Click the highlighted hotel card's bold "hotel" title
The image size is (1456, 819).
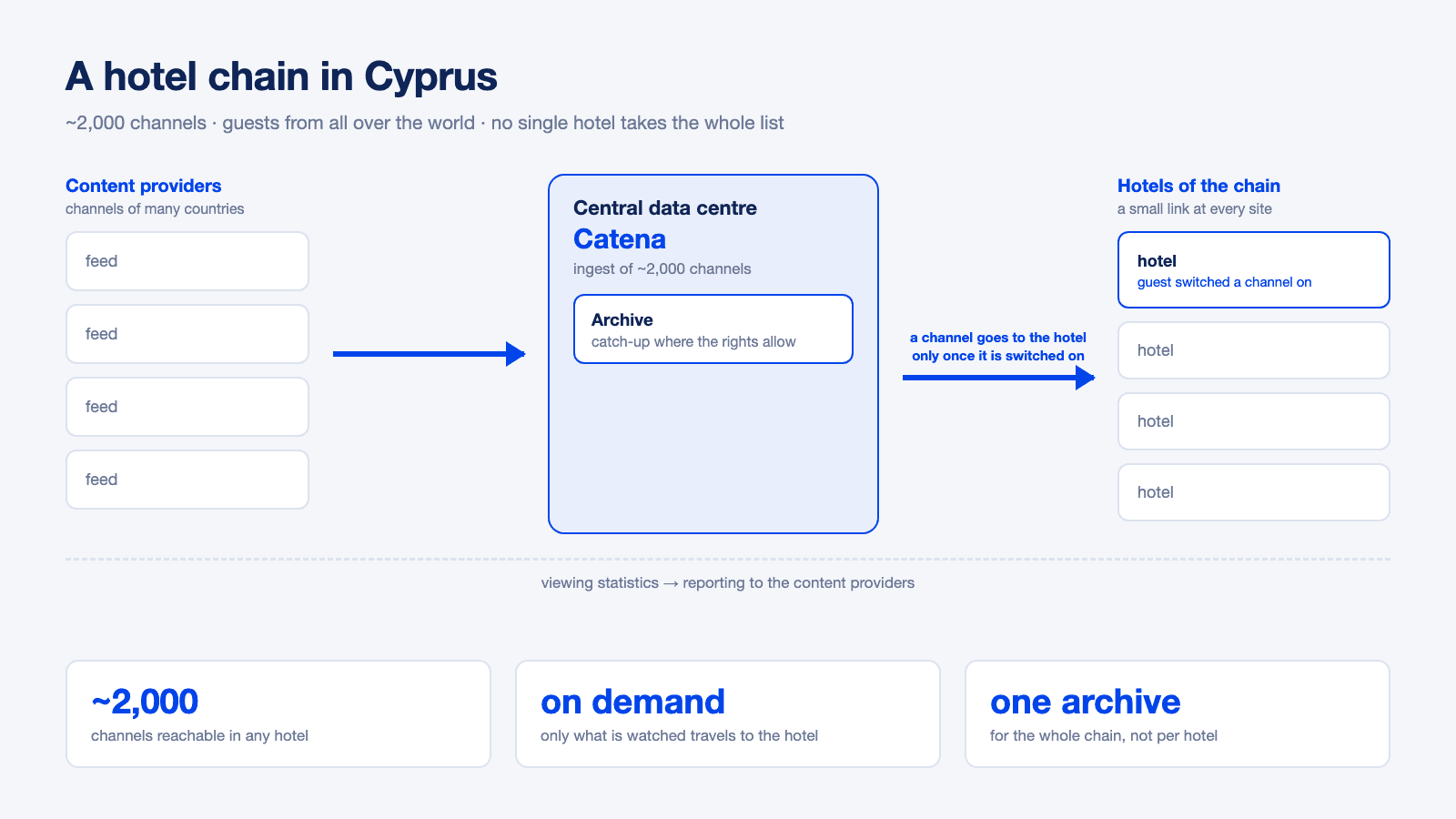1157,261
